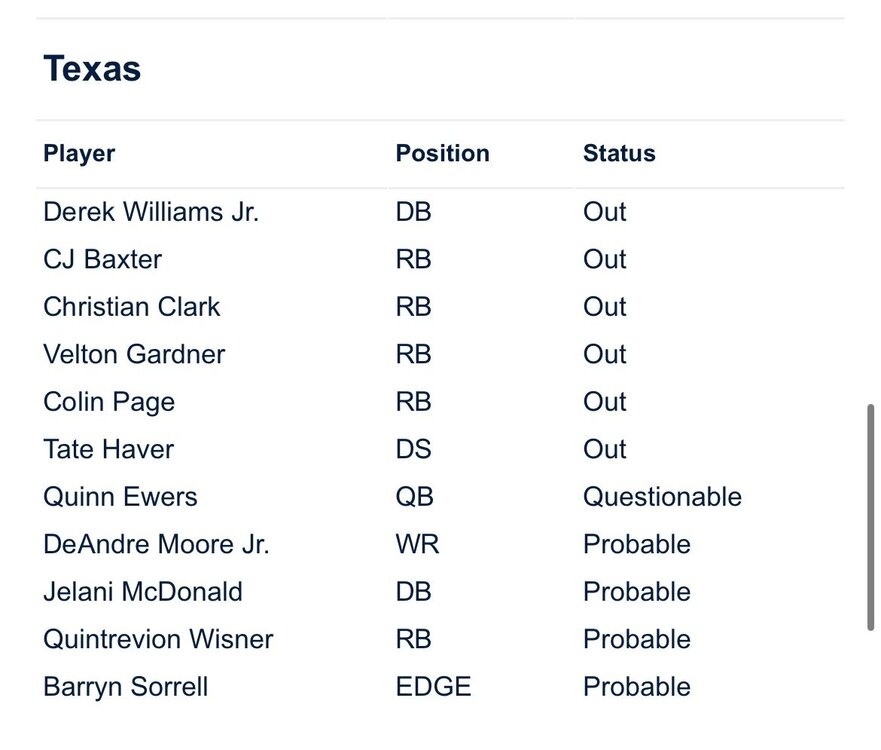This screenshot has height=750, width=881.
Task: Open Quinn Ewers player entry
Action: pos(120,497)
